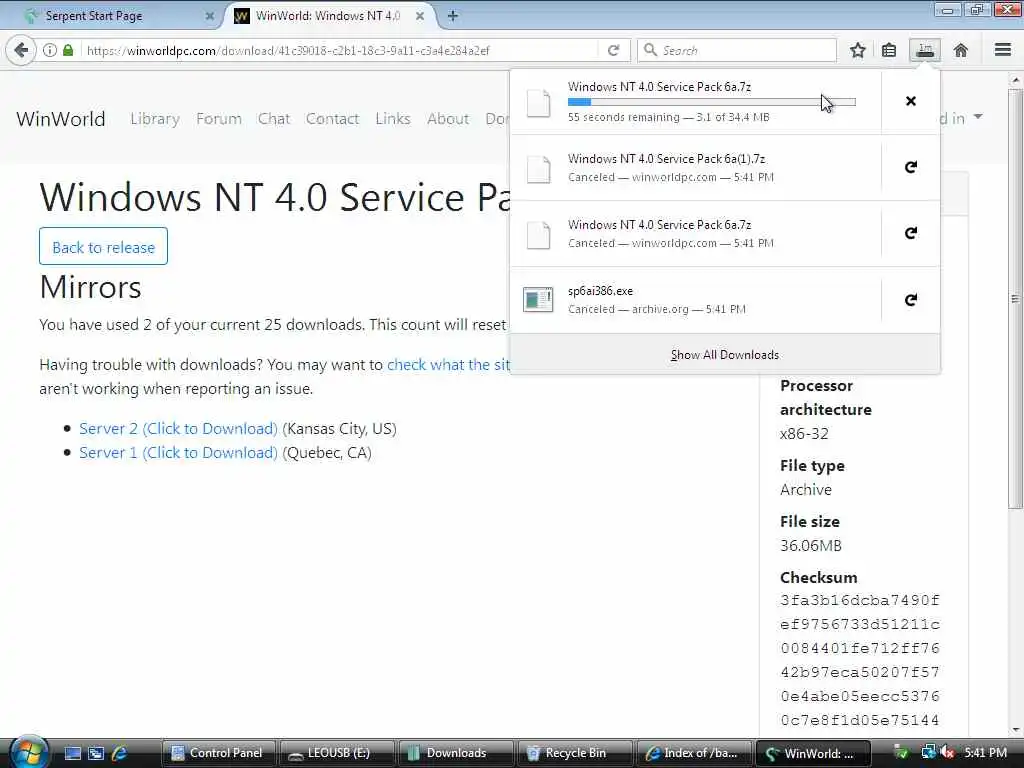Open the Links nav item
1024x768 pixels.
point(392,119)
